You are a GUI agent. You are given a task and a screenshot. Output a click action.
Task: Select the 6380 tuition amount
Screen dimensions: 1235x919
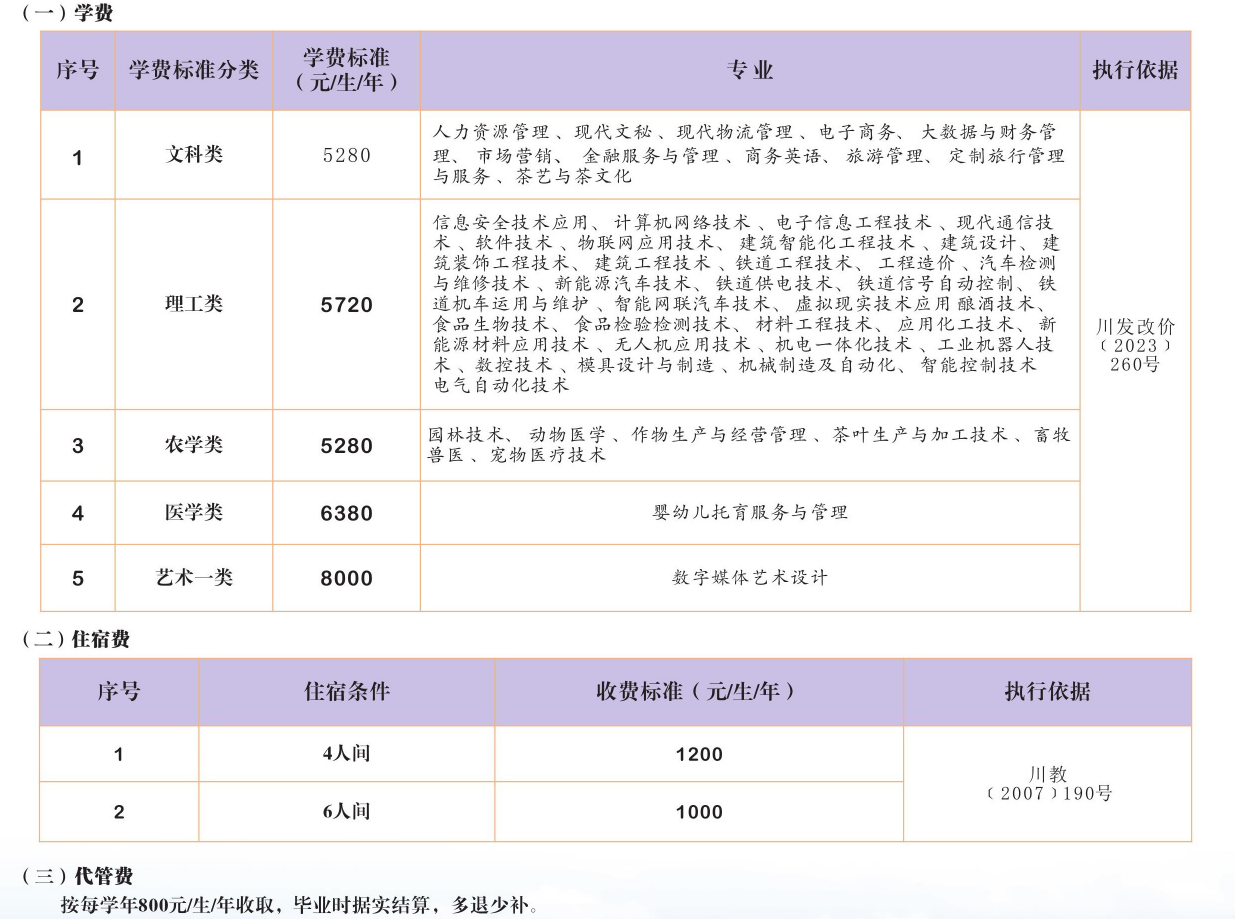tap(346, 513)
